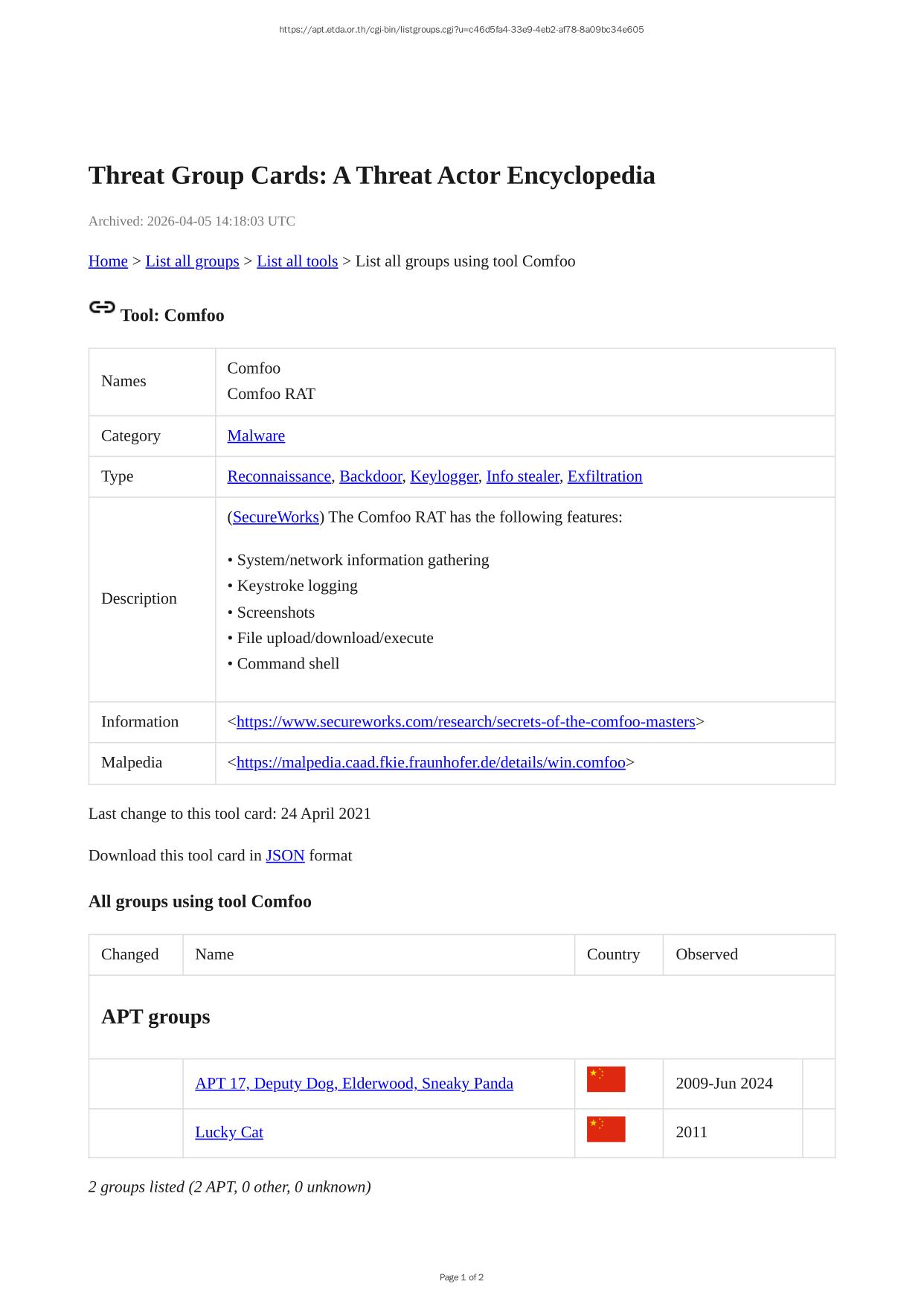Click the Observed column header
The image size is (924, 1307).
(x=707, y=955)
